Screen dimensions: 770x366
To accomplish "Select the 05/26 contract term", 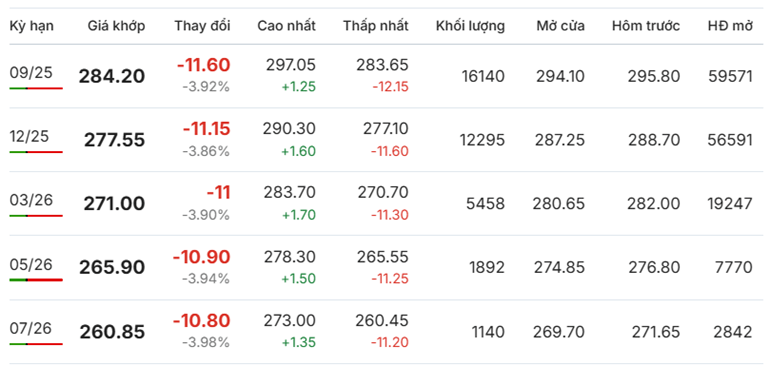I will [x=31, y=264].
